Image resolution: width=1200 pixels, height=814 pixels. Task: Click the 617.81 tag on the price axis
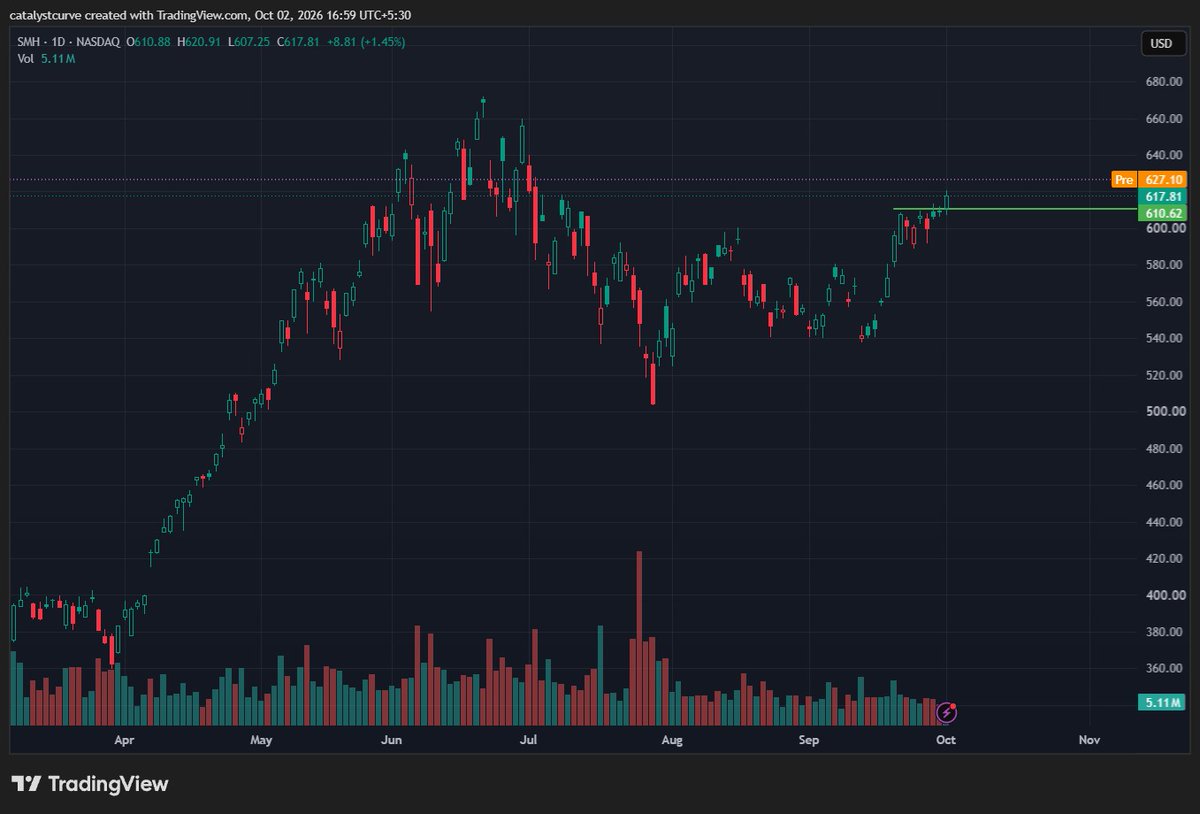(x=1165, y=198)
